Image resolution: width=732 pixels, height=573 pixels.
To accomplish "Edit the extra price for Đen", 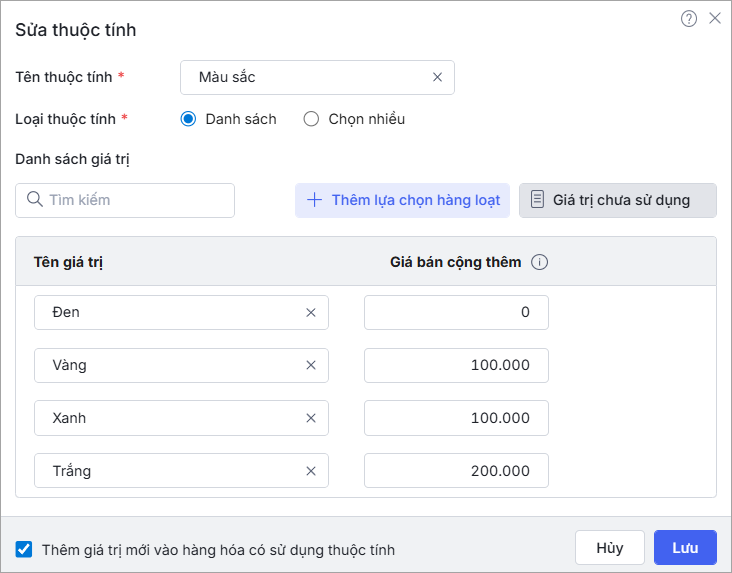I will 456,312.
